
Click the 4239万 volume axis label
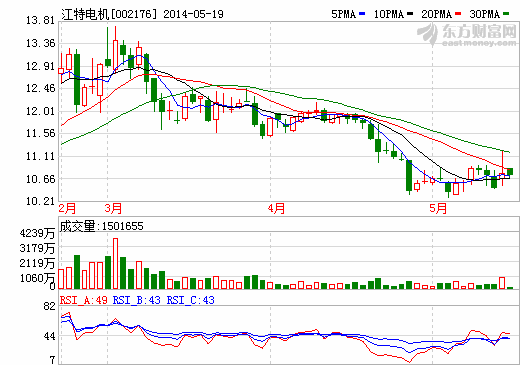37,233
